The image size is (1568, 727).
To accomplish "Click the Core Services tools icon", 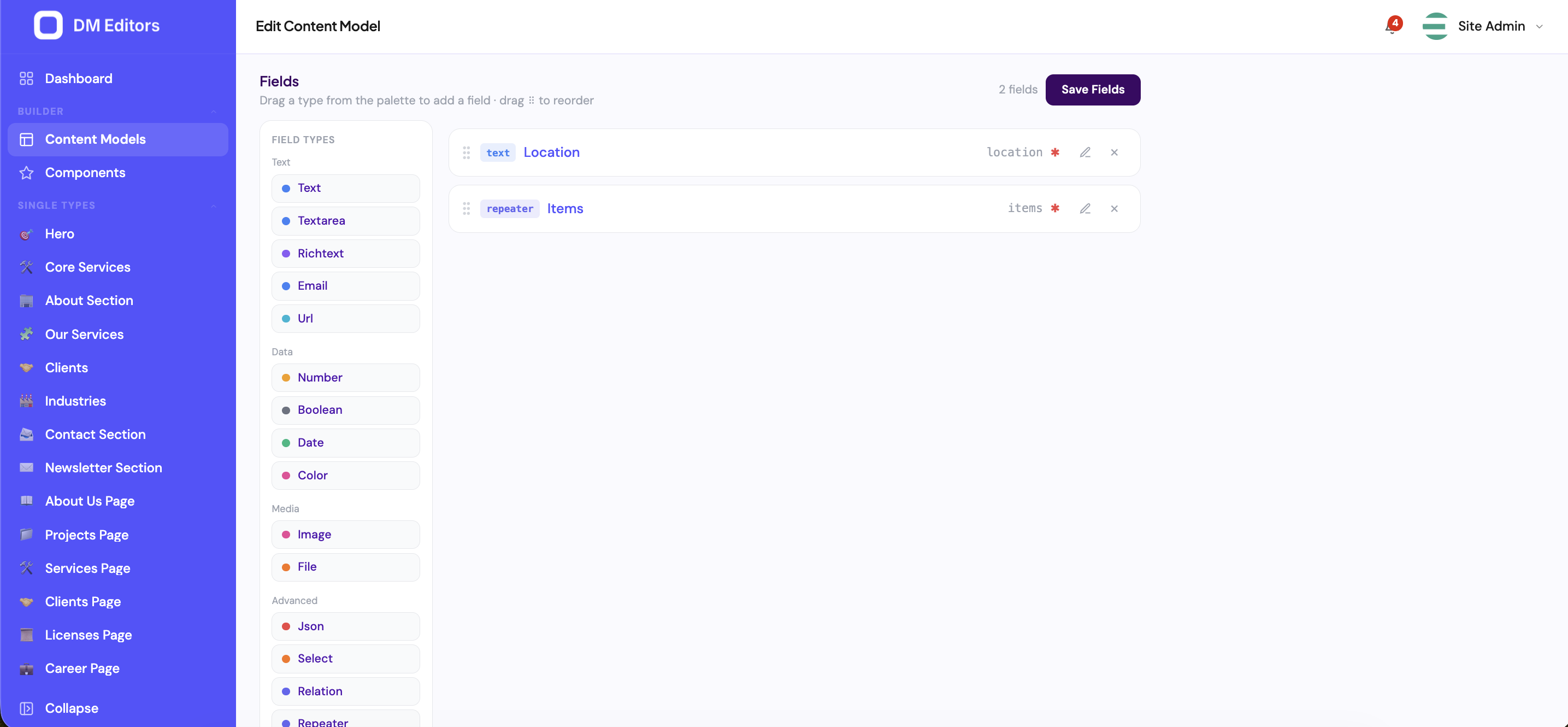I will 26,267.
